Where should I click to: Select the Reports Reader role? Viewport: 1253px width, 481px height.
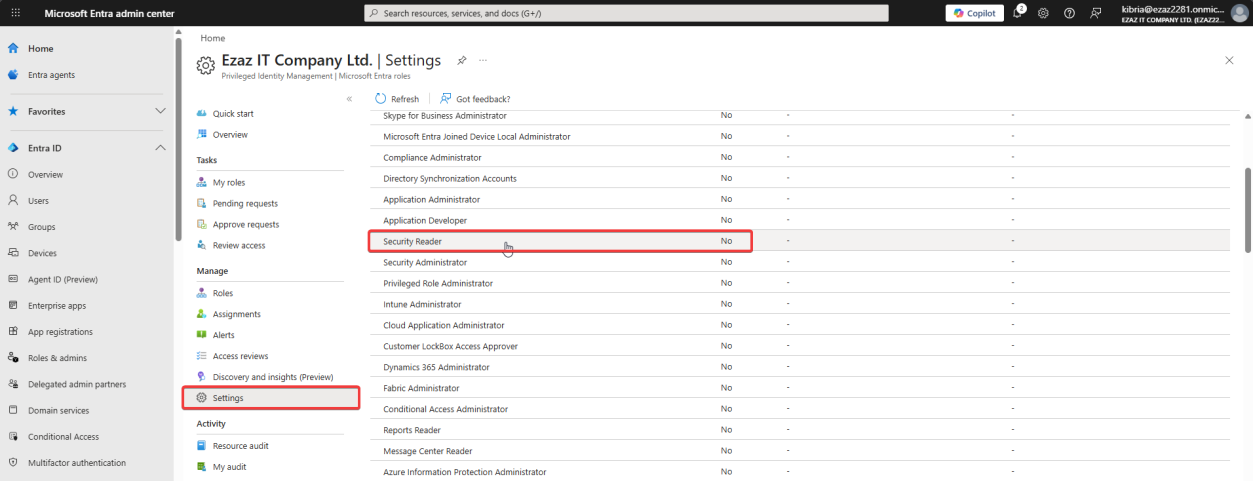[800, 430]
